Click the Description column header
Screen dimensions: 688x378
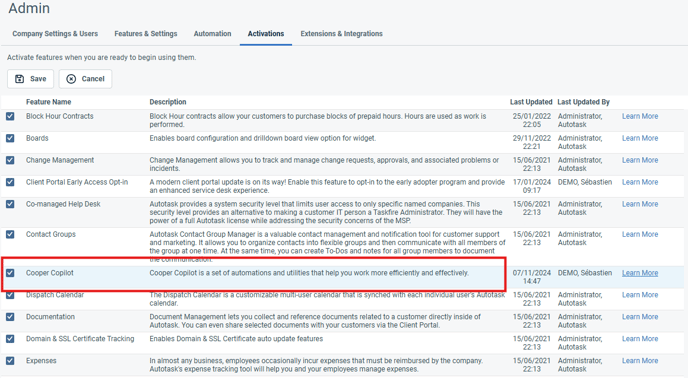point(168,102)
